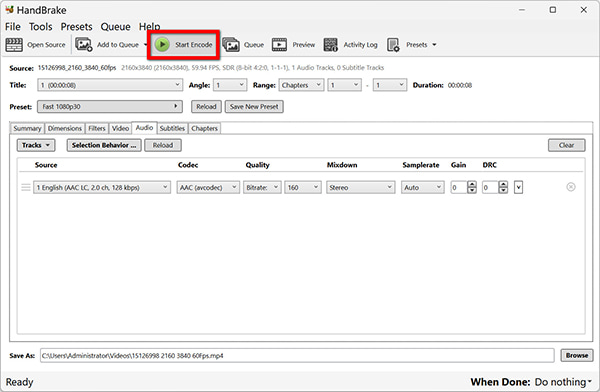The image size is (600, 392).
Task: Increase Gain with the up arrow
Action: (472, 184)
